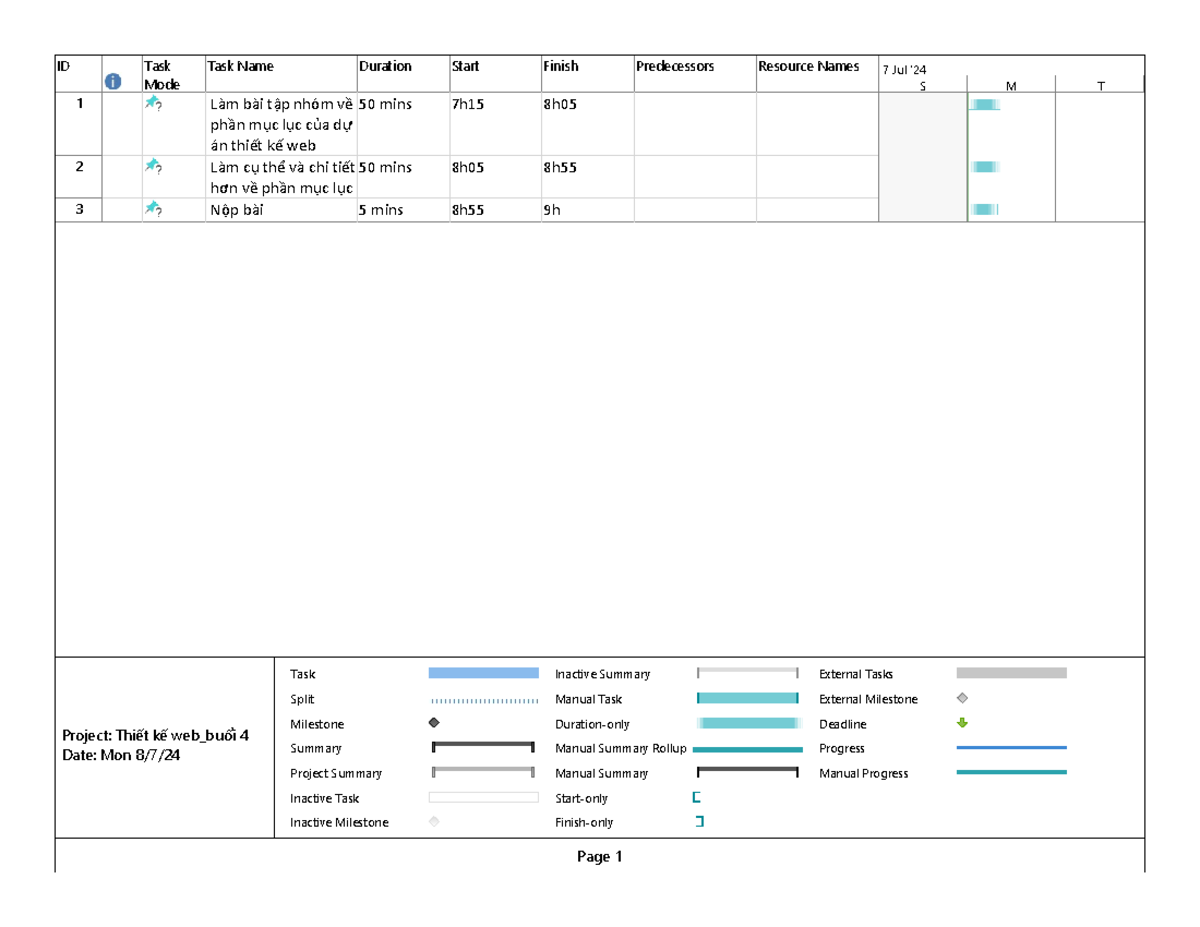Viewport: 1200px width, 927px height.
Task: Select the 'M' day label in the timeline
Action: point(1010,86)
